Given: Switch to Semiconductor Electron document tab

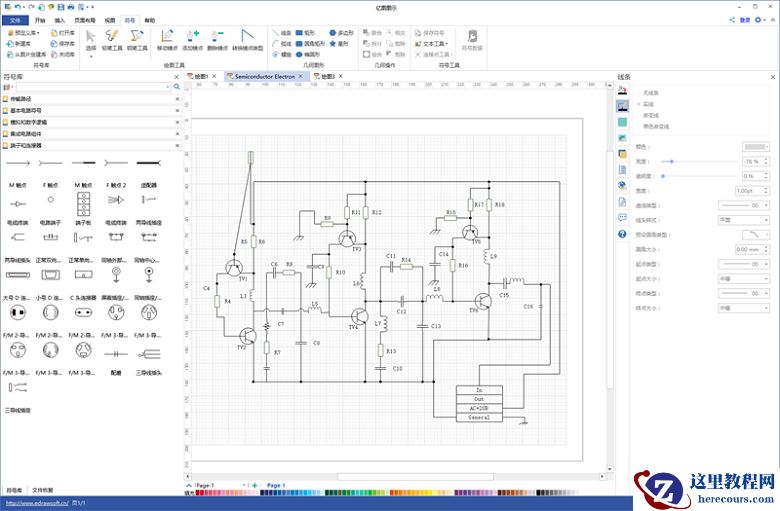Looking at the screenshot, I should tap(264, 76).
